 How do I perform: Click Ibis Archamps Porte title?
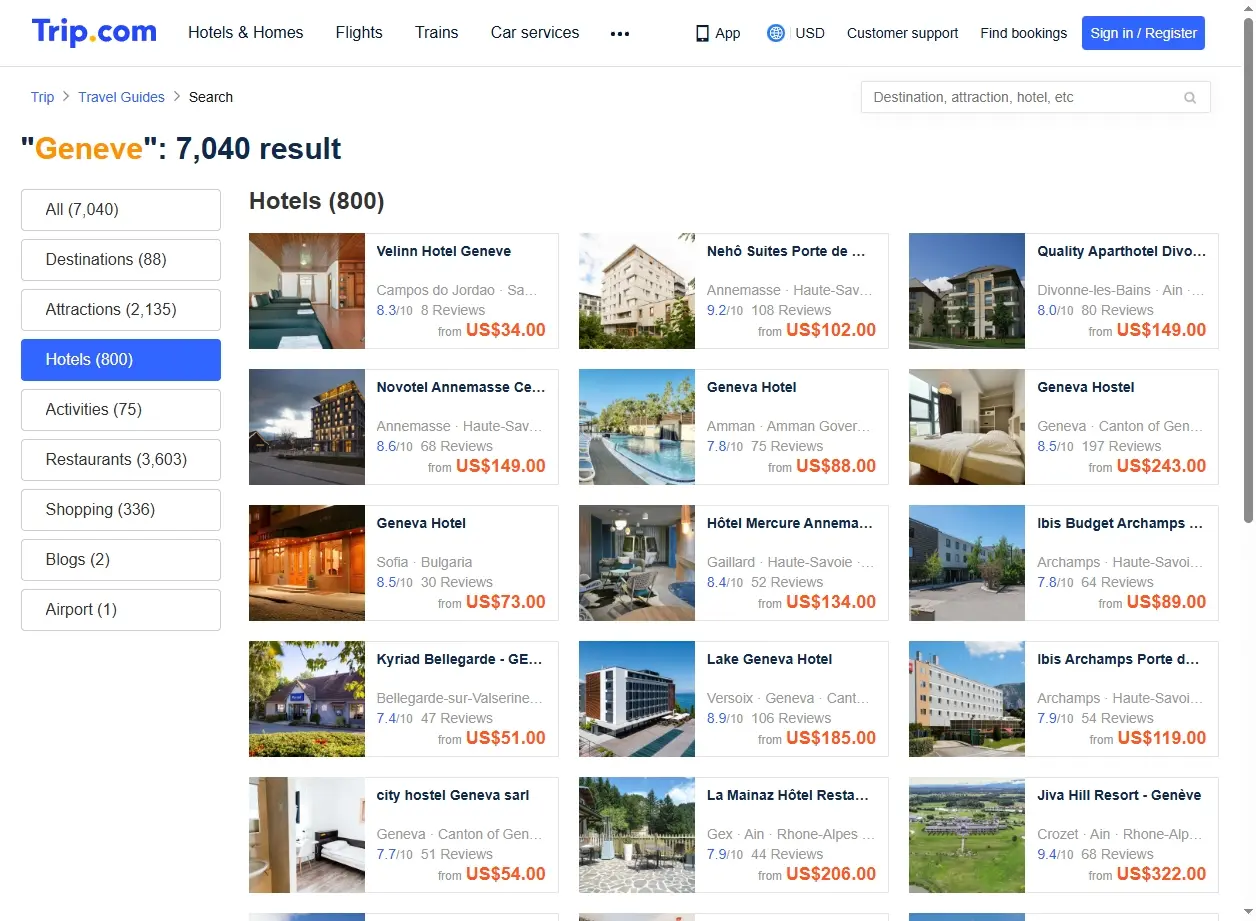click(1118, 659)
